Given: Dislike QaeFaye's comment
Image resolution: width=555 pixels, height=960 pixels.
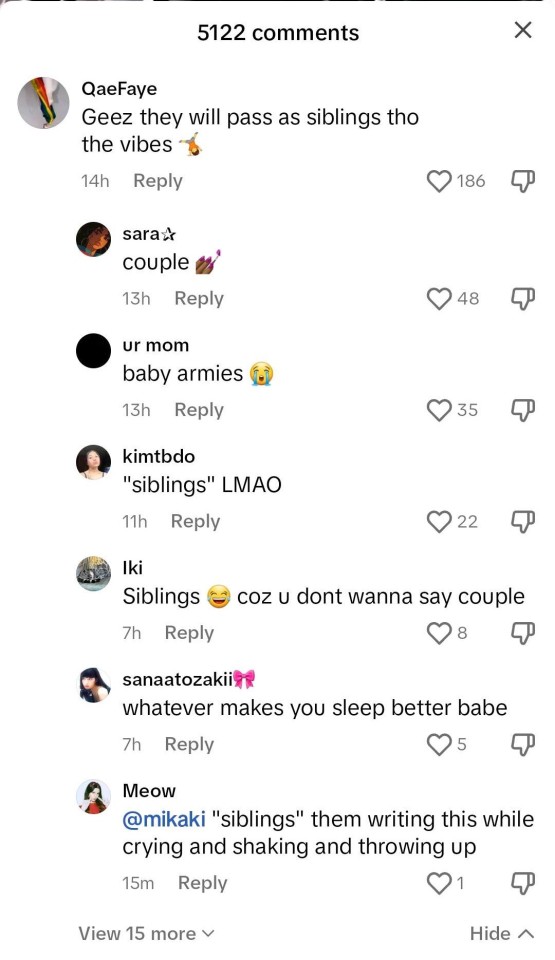Looking at the screenshot, I should (523, 181).
